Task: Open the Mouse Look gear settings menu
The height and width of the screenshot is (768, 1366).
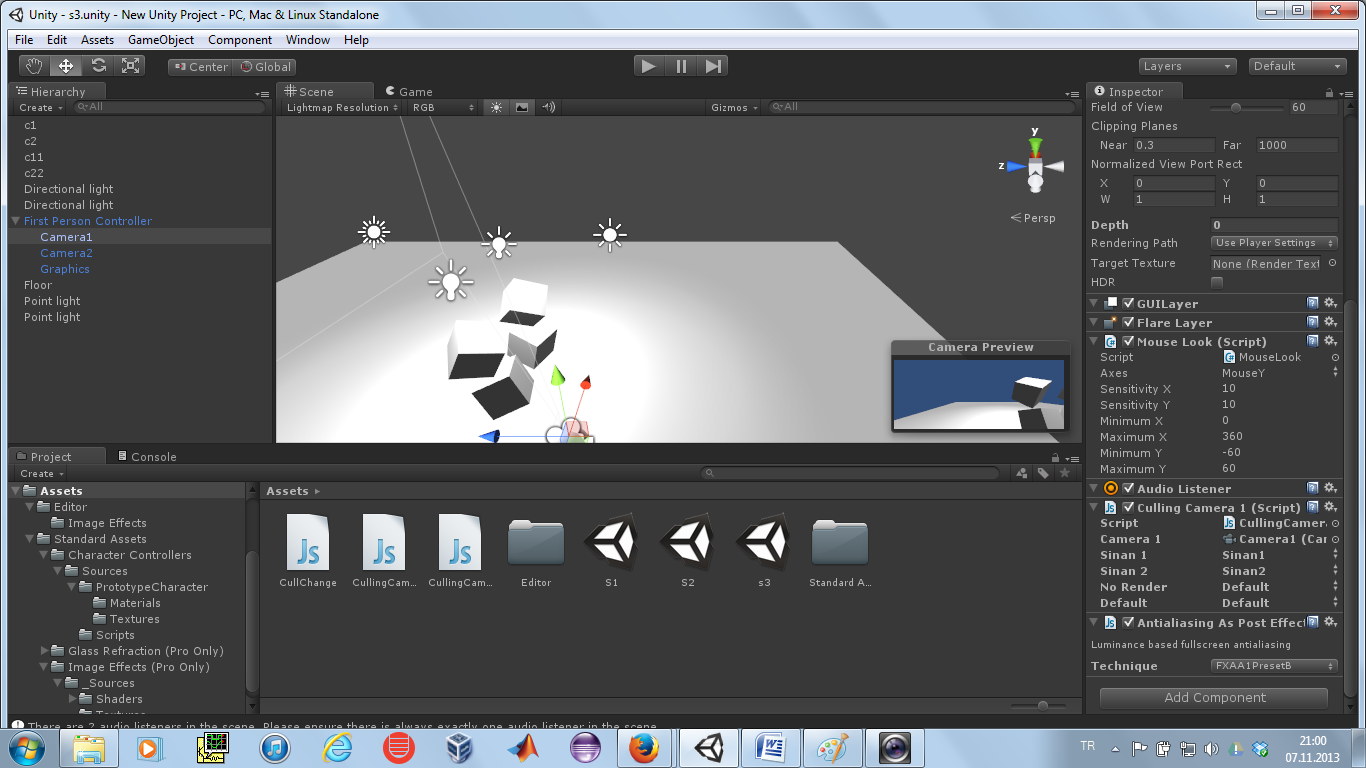Action: pos(1330,341)
